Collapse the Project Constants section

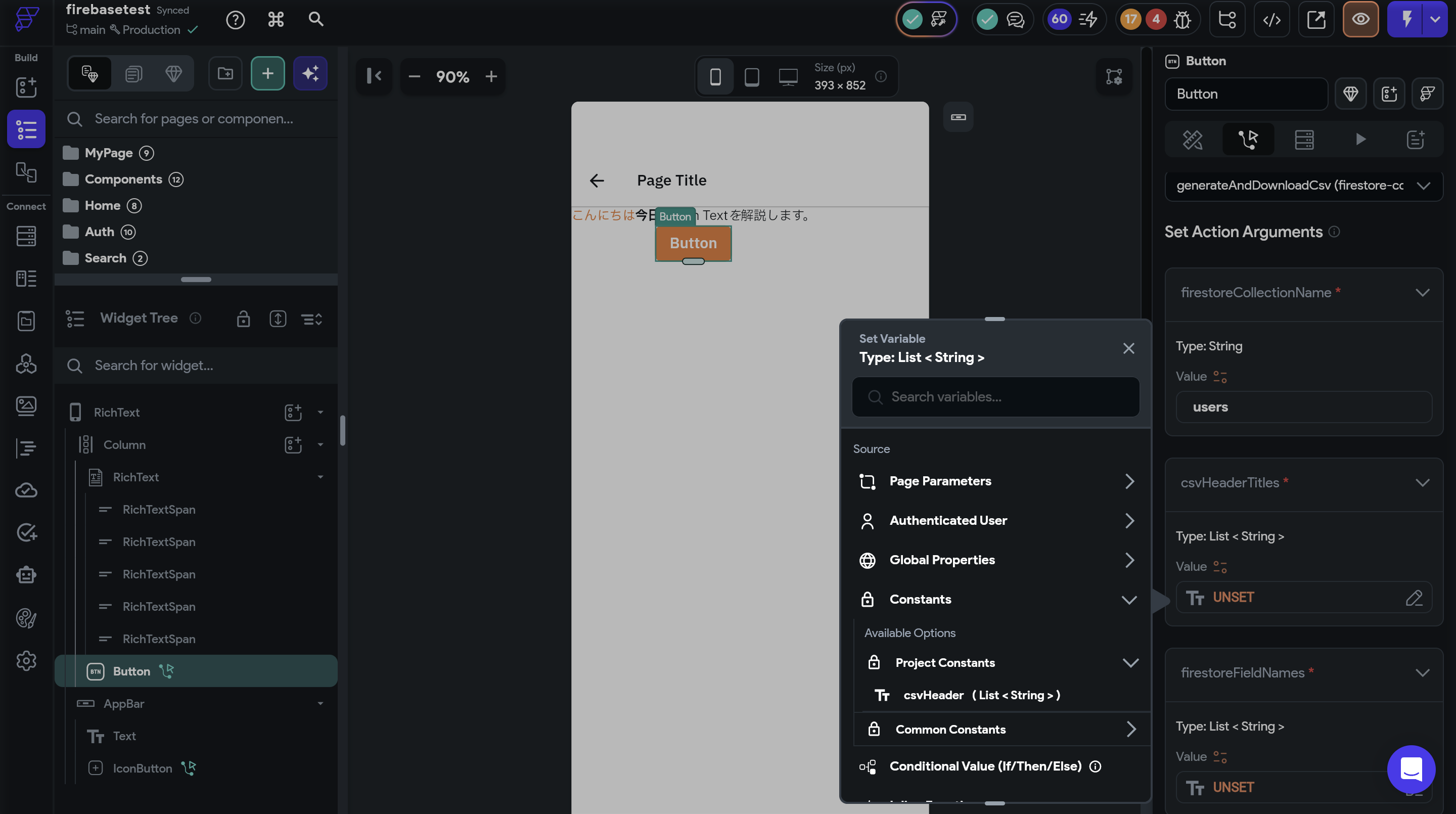[x=1130, y=662]
